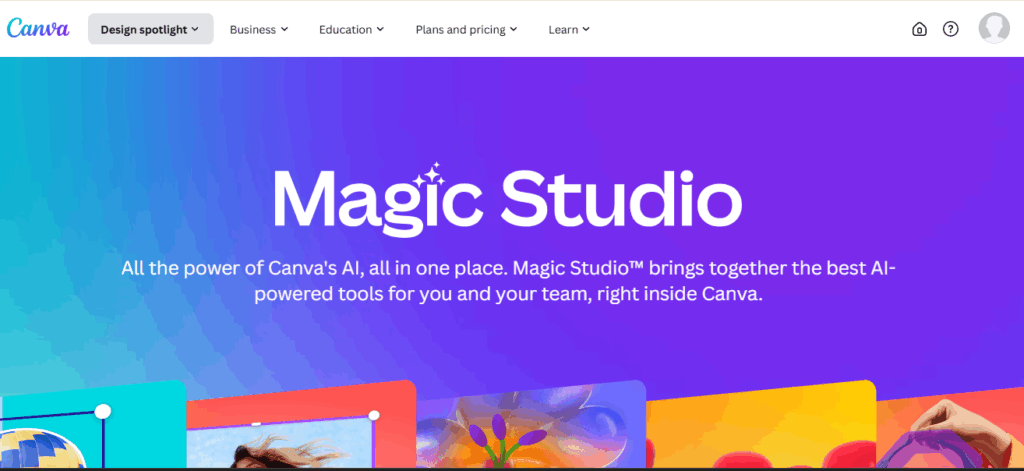
Task: Open the Design spotlight menu
Action: pyautogui.click(x=151, y=29)
